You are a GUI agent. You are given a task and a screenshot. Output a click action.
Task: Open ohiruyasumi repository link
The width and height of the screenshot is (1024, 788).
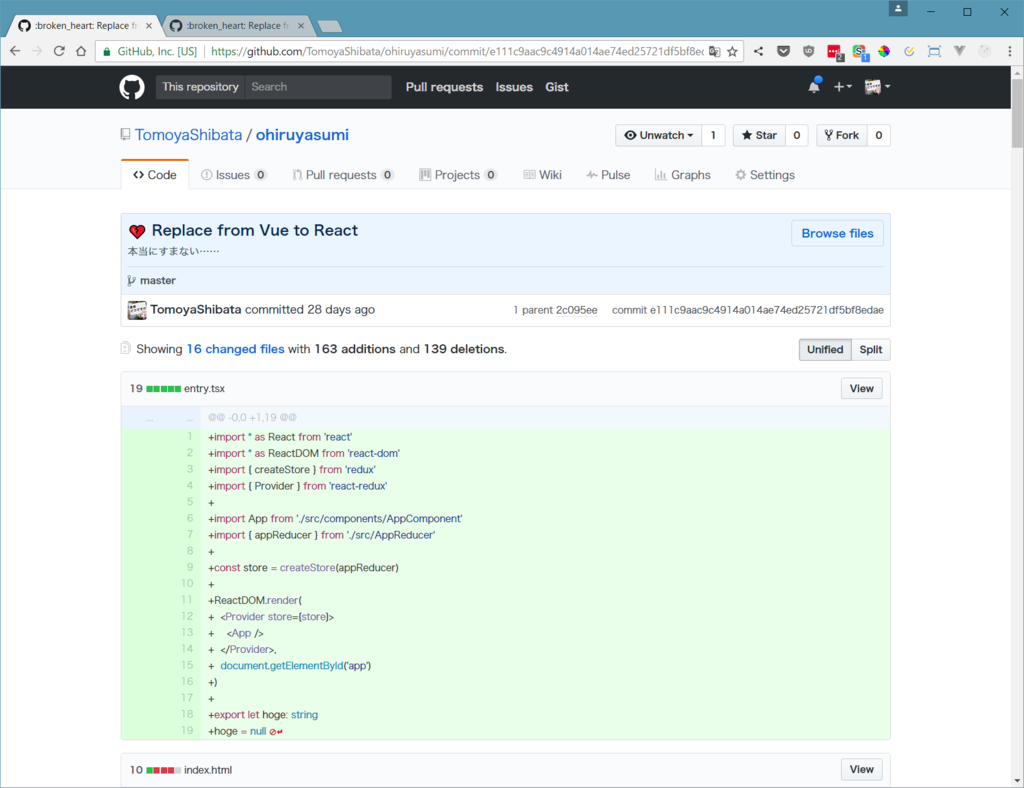[302, 135]
